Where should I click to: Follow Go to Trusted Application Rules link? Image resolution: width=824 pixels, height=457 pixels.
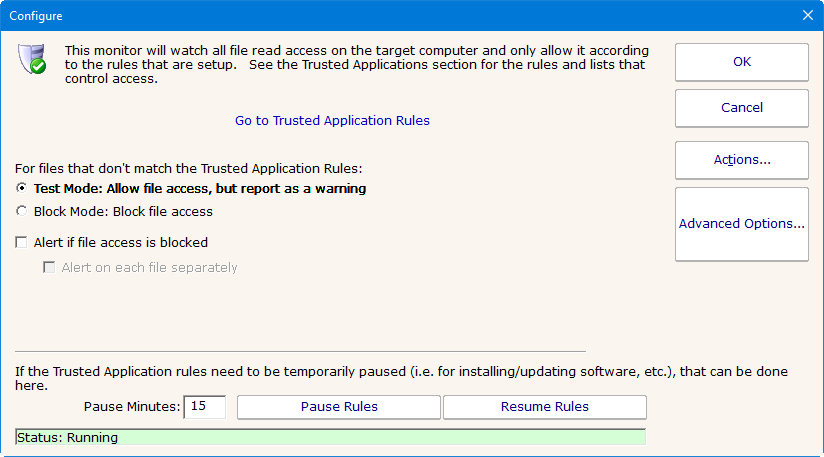[x=332, y=120]
